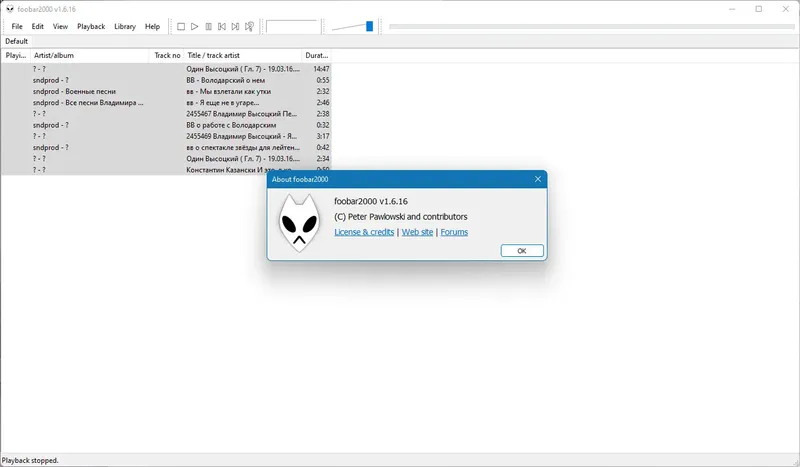Select track 'ВВ - Володарский о нем'

[x=166, y=80]
